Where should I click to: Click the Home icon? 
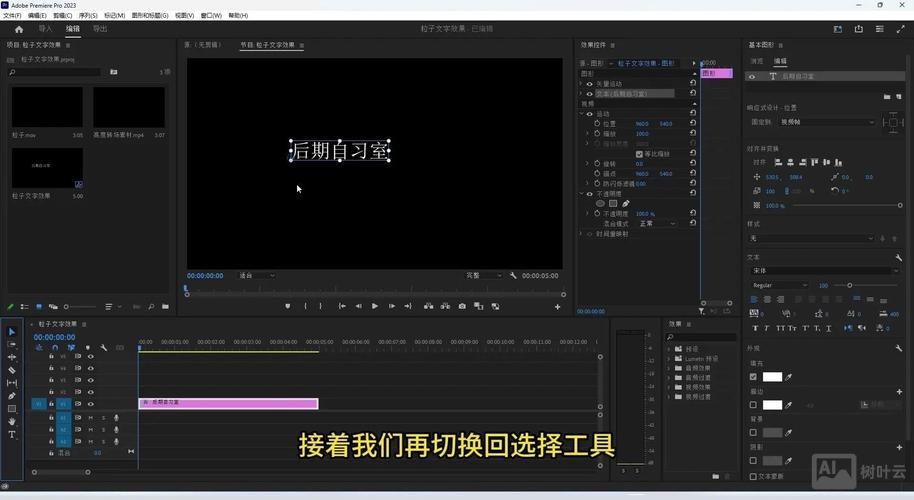point(19,29)
